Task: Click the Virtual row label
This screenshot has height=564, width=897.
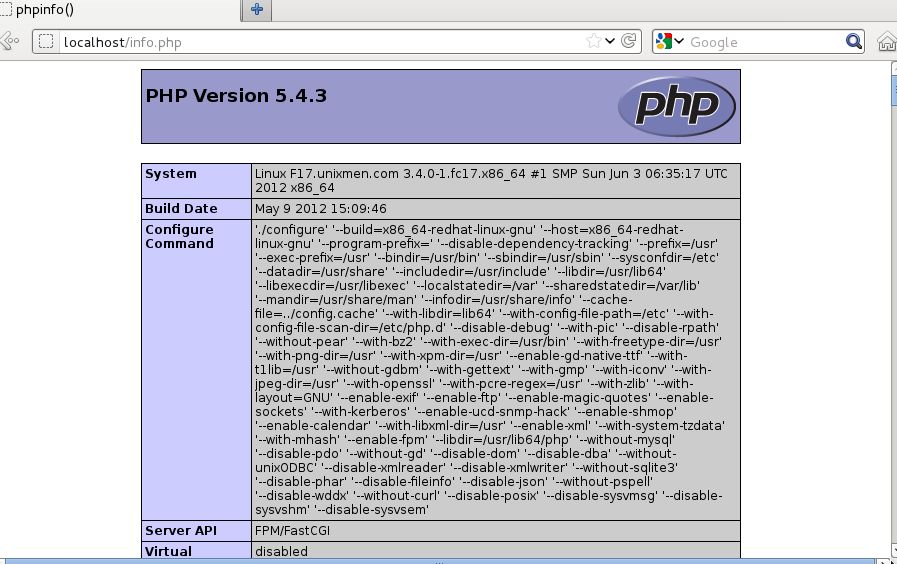Action: (196, 550)
